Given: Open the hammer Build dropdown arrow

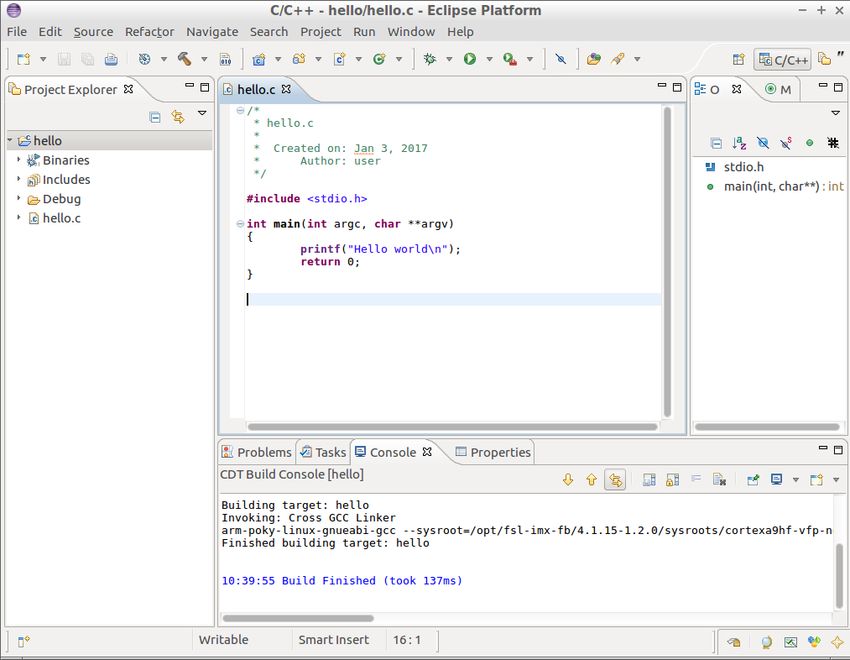Looking at the screenshot, I should [204, 59].
